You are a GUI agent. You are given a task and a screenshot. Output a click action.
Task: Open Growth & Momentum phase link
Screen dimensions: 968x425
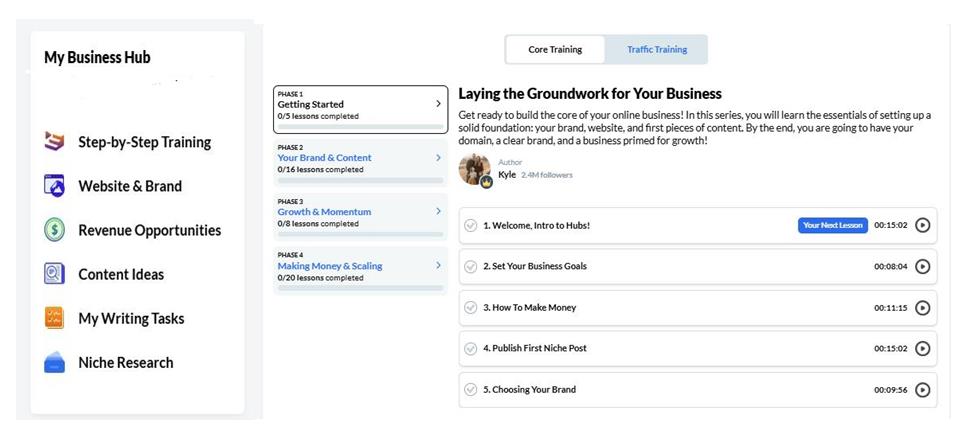pyautogui.click(x=325, y=211)
